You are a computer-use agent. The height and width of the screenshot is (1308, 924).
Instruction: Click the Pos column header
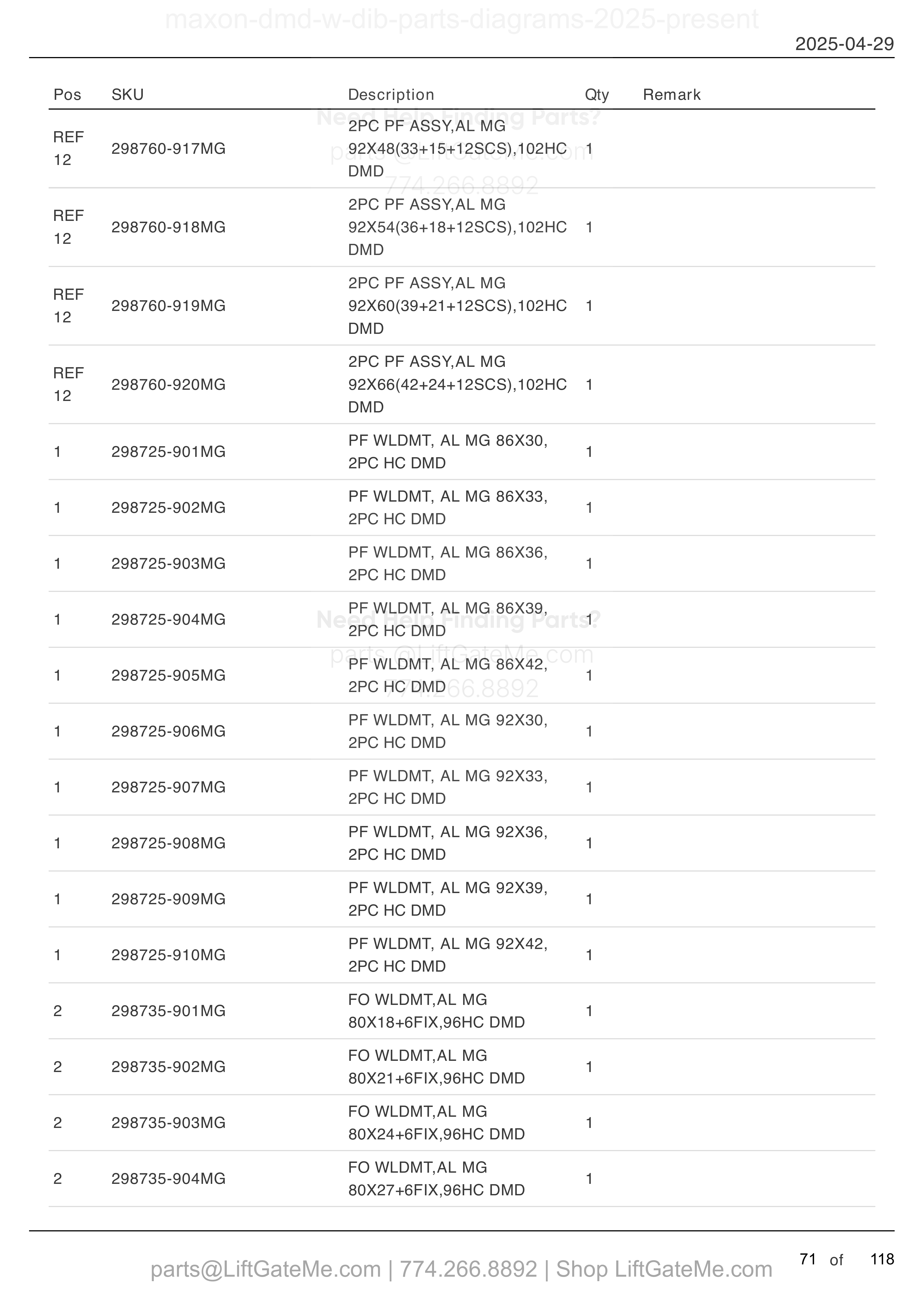pyautogui.click(x=67, y=95)
